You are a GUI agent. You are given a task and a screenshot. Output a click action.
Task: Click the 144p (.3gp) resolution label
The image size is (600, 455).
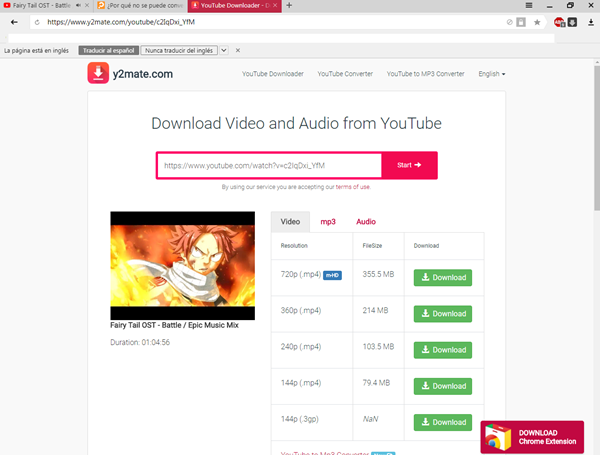pos(300,419)
